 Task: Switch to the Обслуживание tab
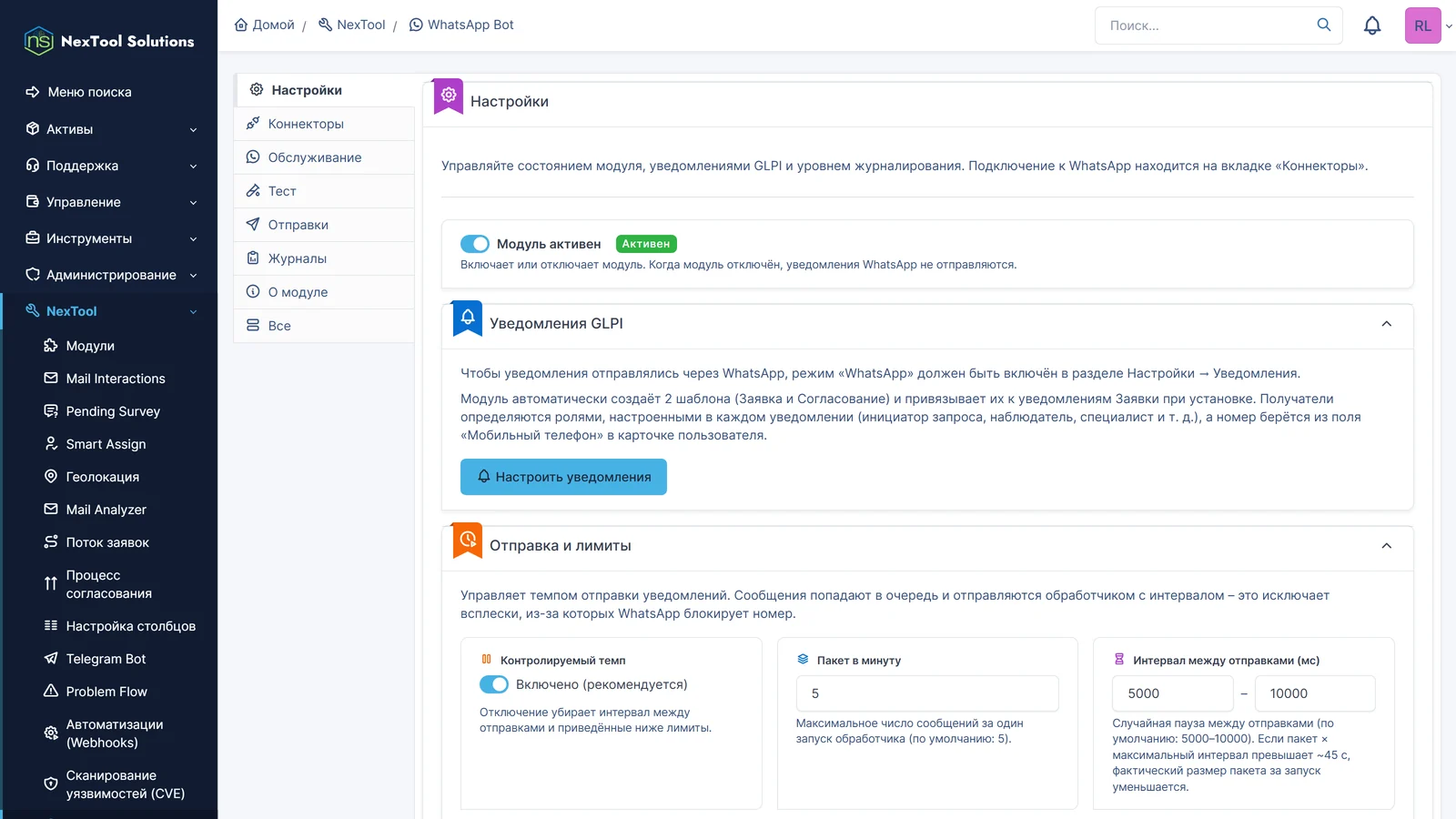pyautogui.click(x=324, y=157)
